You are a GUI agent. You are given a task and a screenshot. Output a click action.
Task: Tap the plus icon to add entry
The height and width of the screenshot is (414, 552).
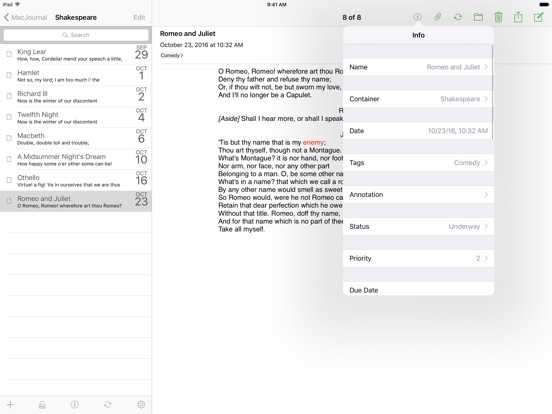10,405
